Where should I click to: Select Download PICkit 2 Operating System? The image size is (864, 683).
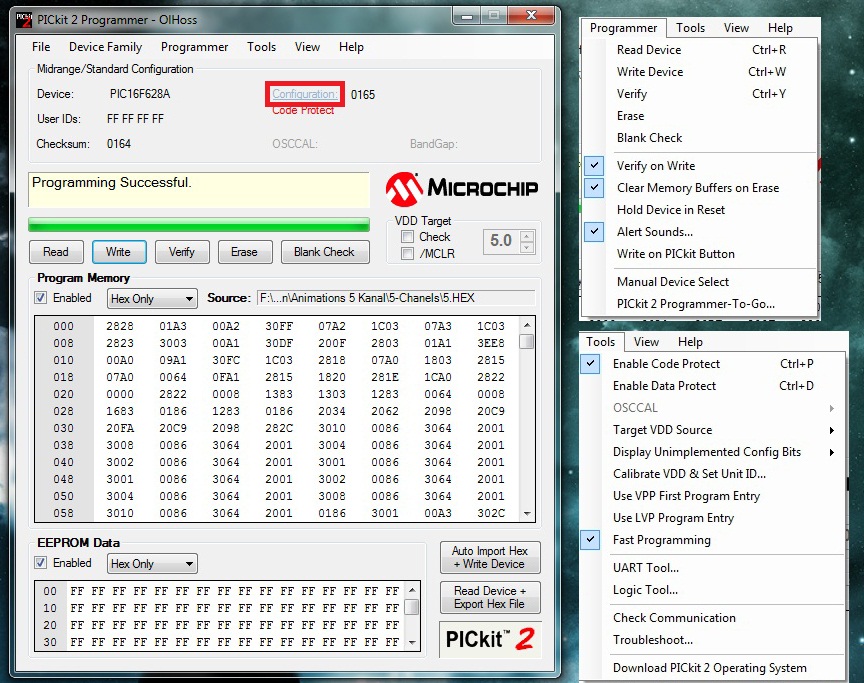712,668
